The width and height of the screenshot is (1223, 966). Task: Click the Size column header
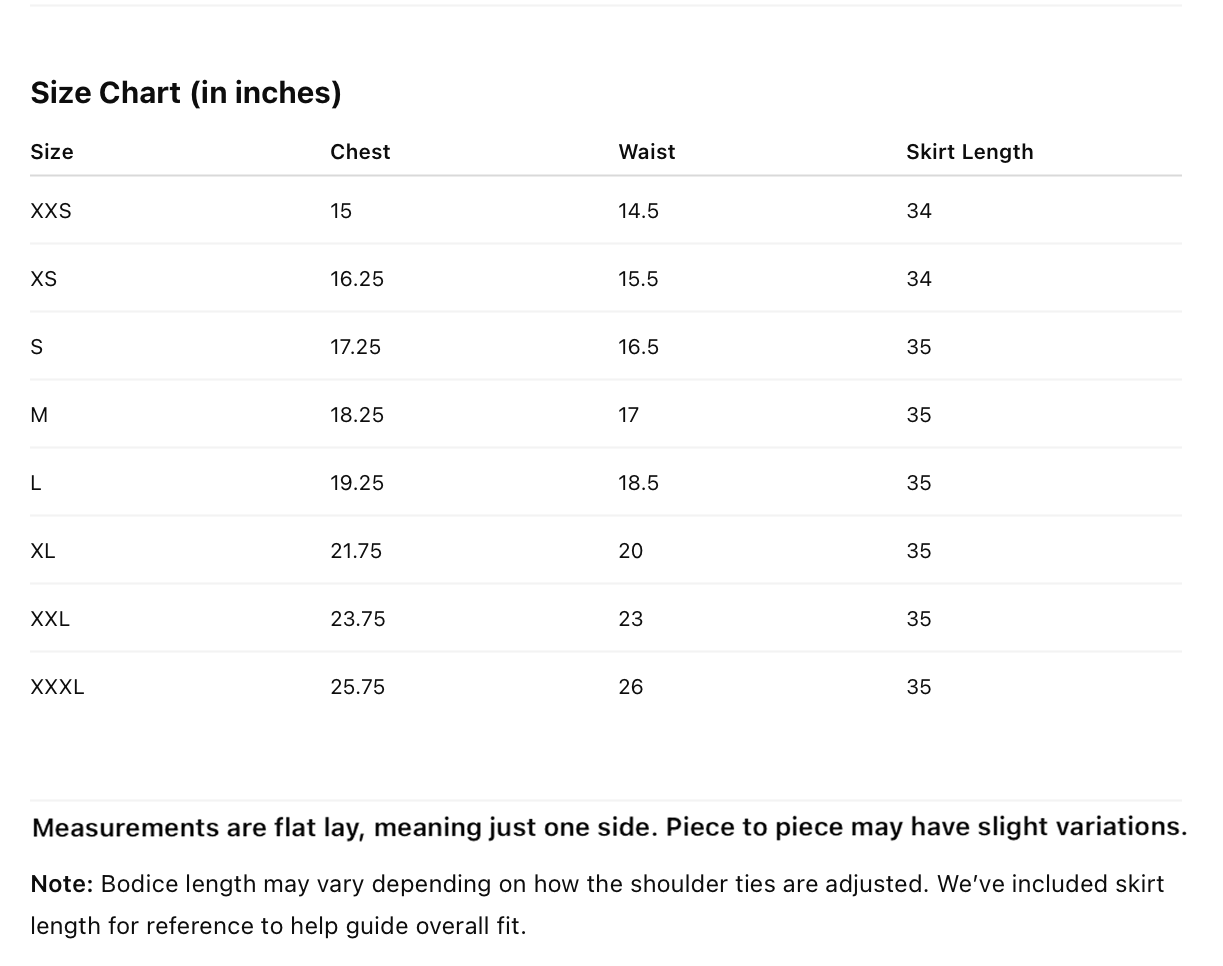pyautogui.click(x=52, y=152)
